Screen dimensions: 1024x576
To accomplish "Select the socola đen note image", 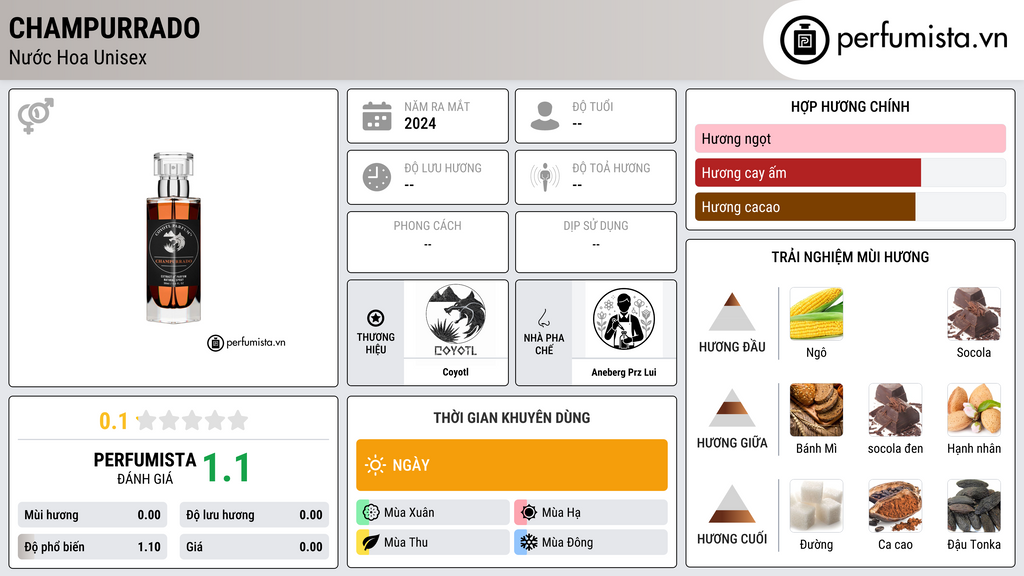I will point(895,410).
